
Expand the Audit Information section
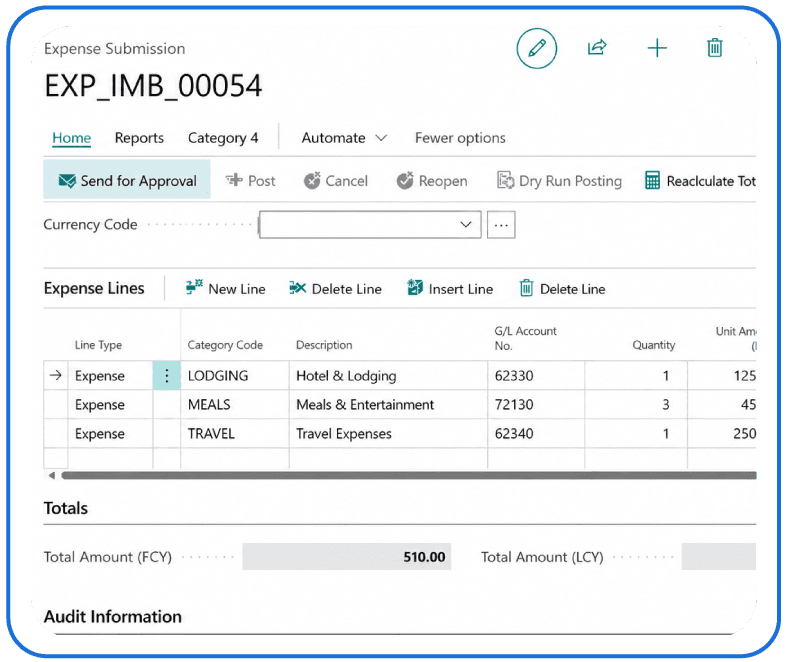pyautogui.click(x=113, y=616)
